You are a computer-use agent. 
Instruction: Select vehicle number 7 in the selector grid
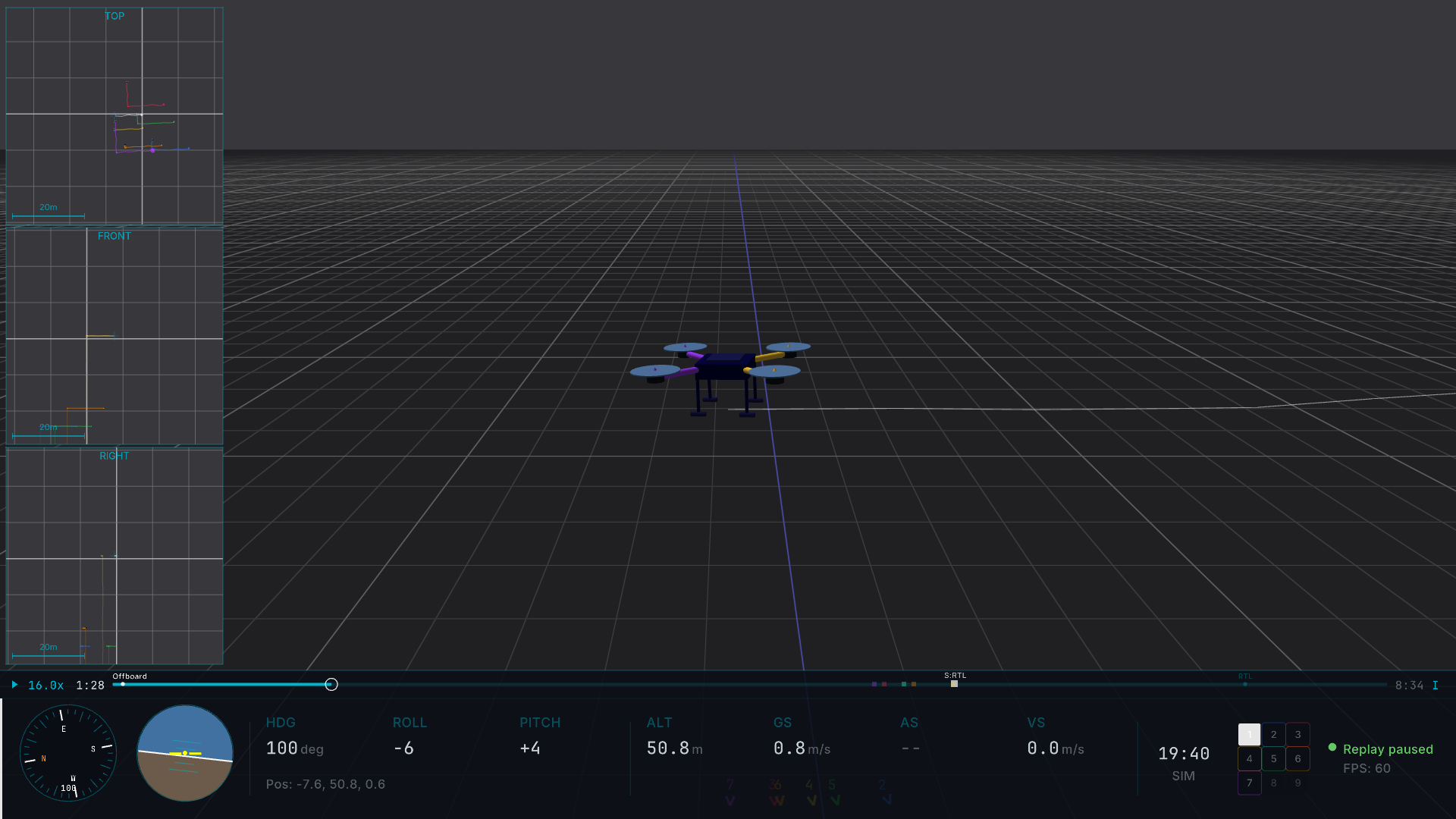click(x=1249, y=783)
